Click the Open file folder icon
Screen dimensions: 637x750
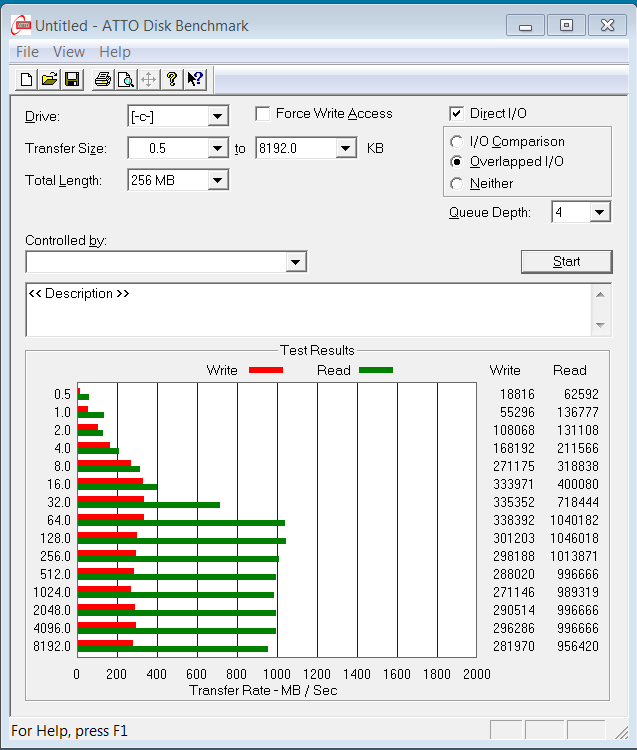(49, 79)
